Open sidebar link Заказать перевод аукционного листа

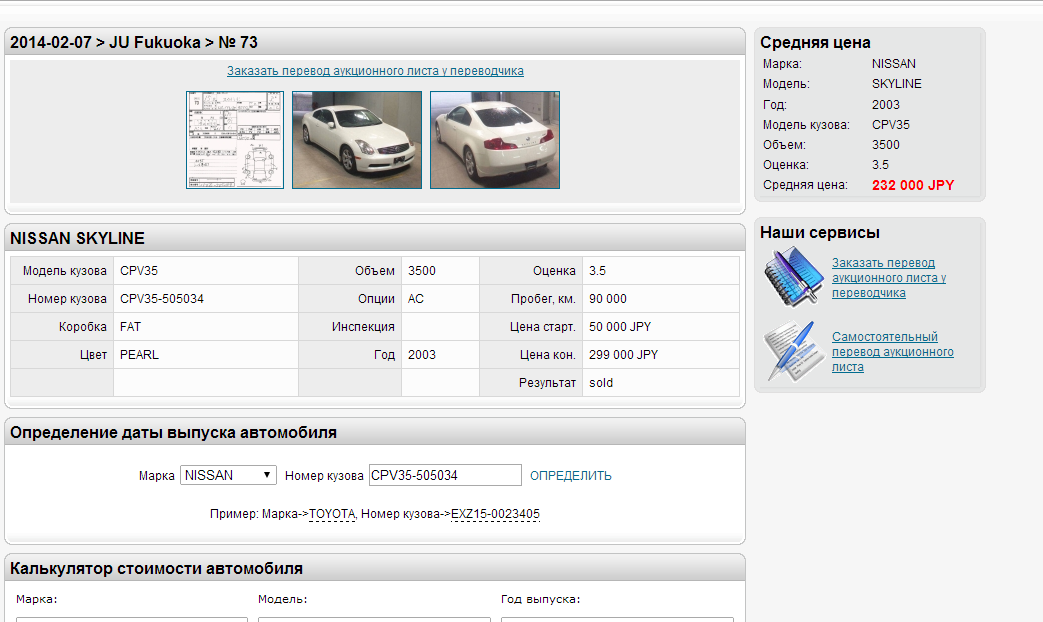[889, 277]
